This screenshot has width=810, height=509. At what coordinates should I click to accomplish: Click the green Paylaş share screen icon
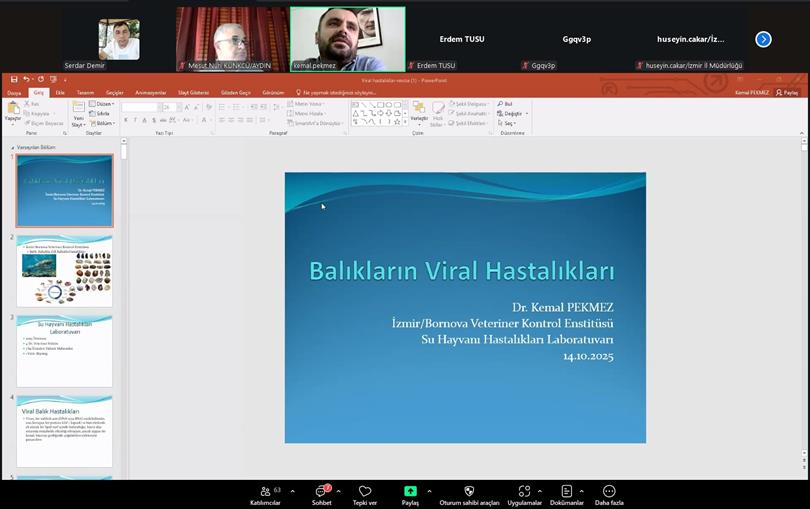click(x=410, y=491)
